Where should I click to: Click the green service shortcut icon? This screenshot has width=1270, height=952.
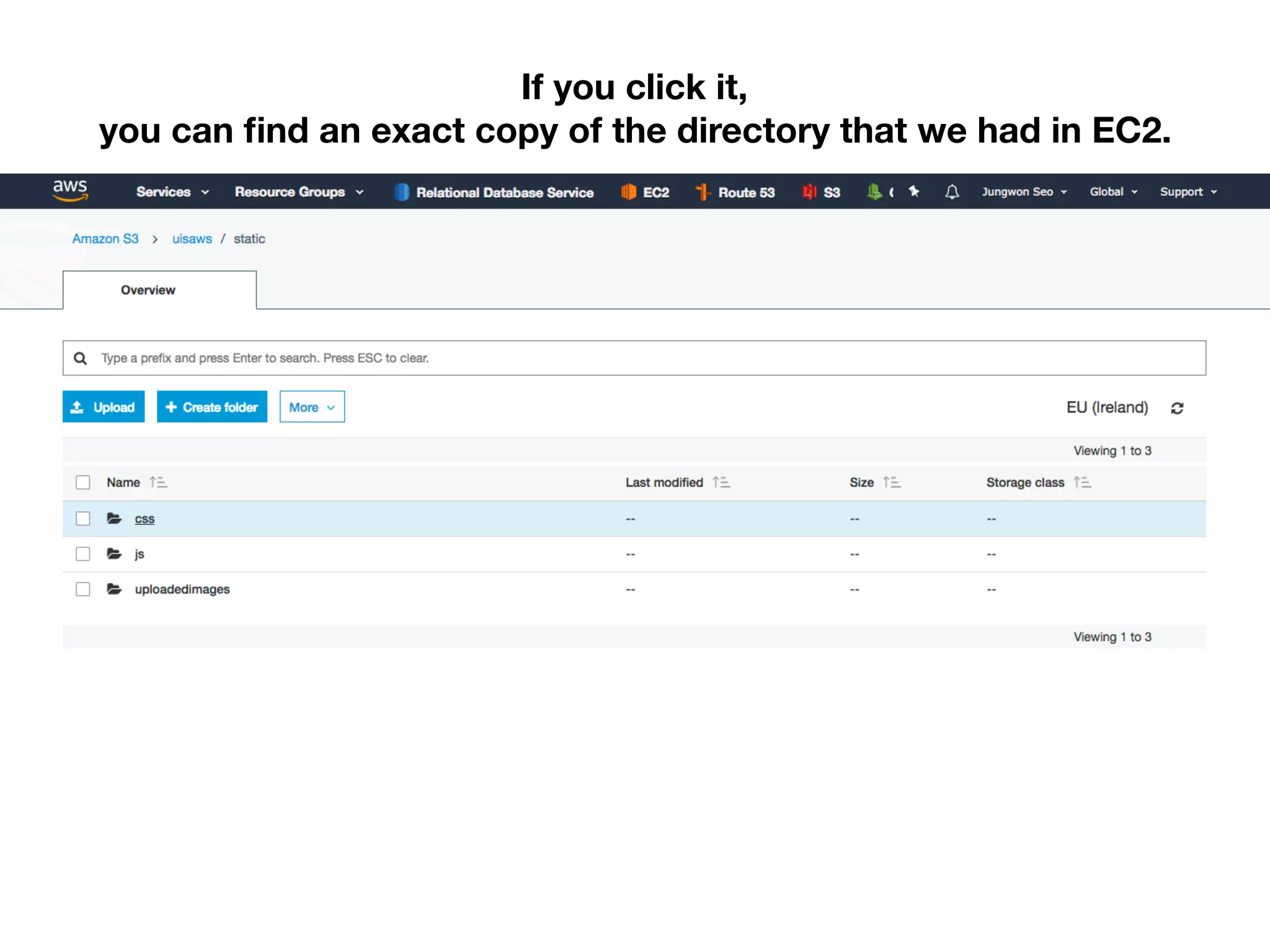point(874,192)
